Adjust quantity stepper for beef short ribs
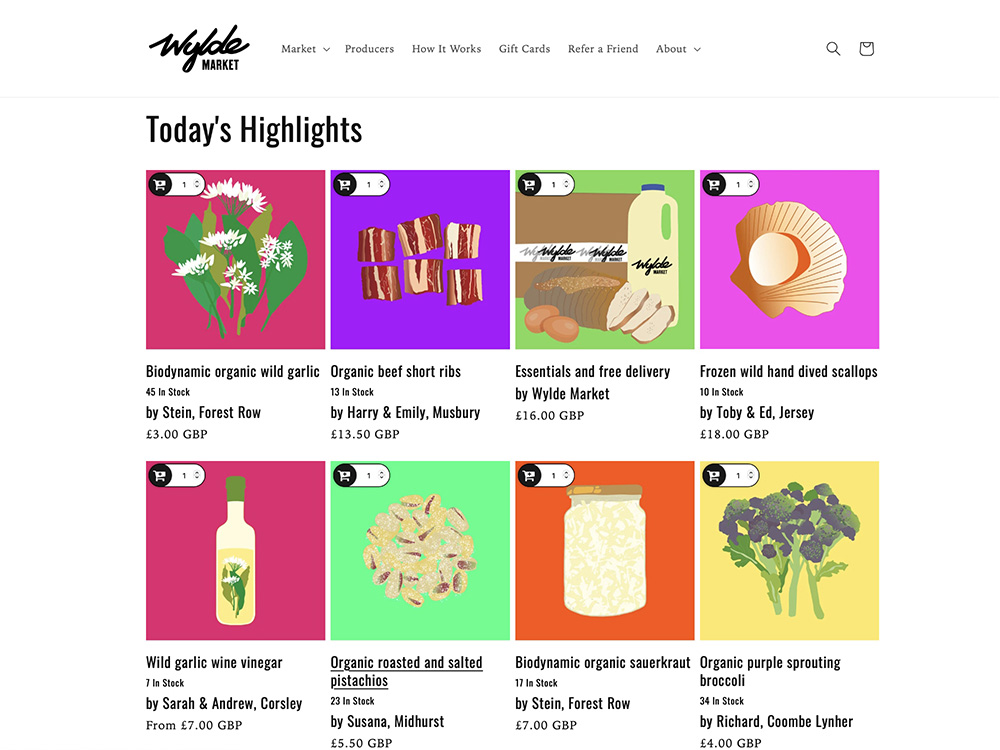1000x750 pixels. 382,185
